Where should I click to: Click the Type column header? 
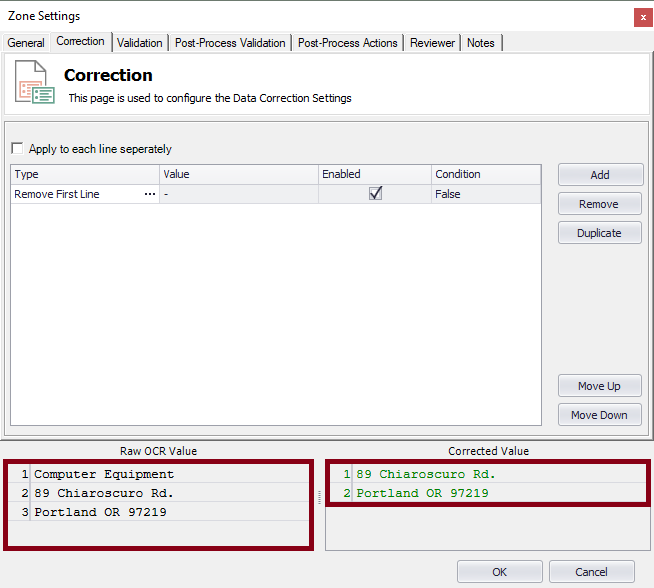pyautogui.click(x=85, y=174)
